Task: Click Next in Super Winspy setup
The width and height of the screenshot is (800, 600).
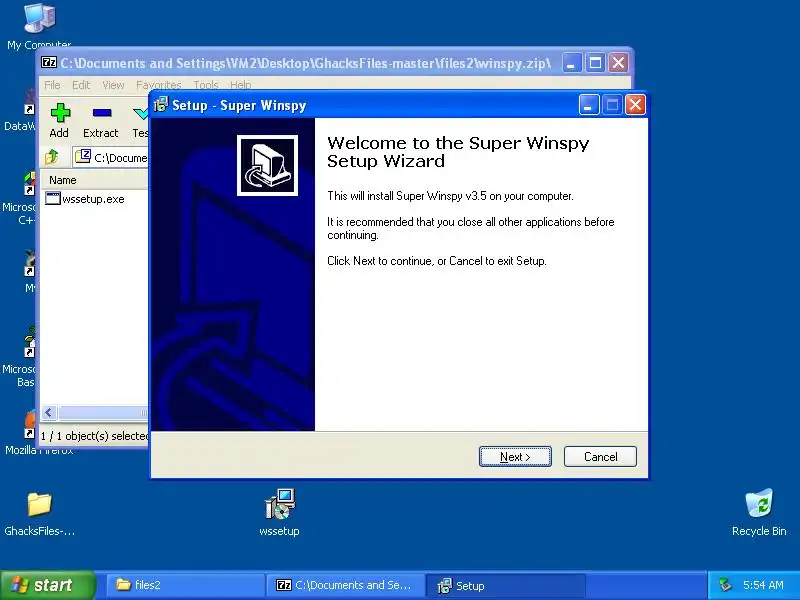Action: click(x=515, y=457)
